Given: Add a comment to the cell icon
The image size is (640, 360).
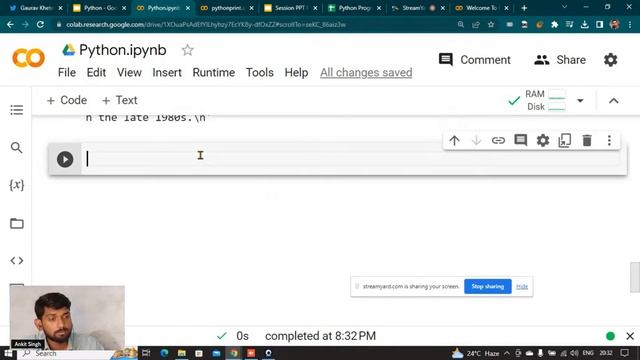Looking at the screenshot, I should [520, 140].
